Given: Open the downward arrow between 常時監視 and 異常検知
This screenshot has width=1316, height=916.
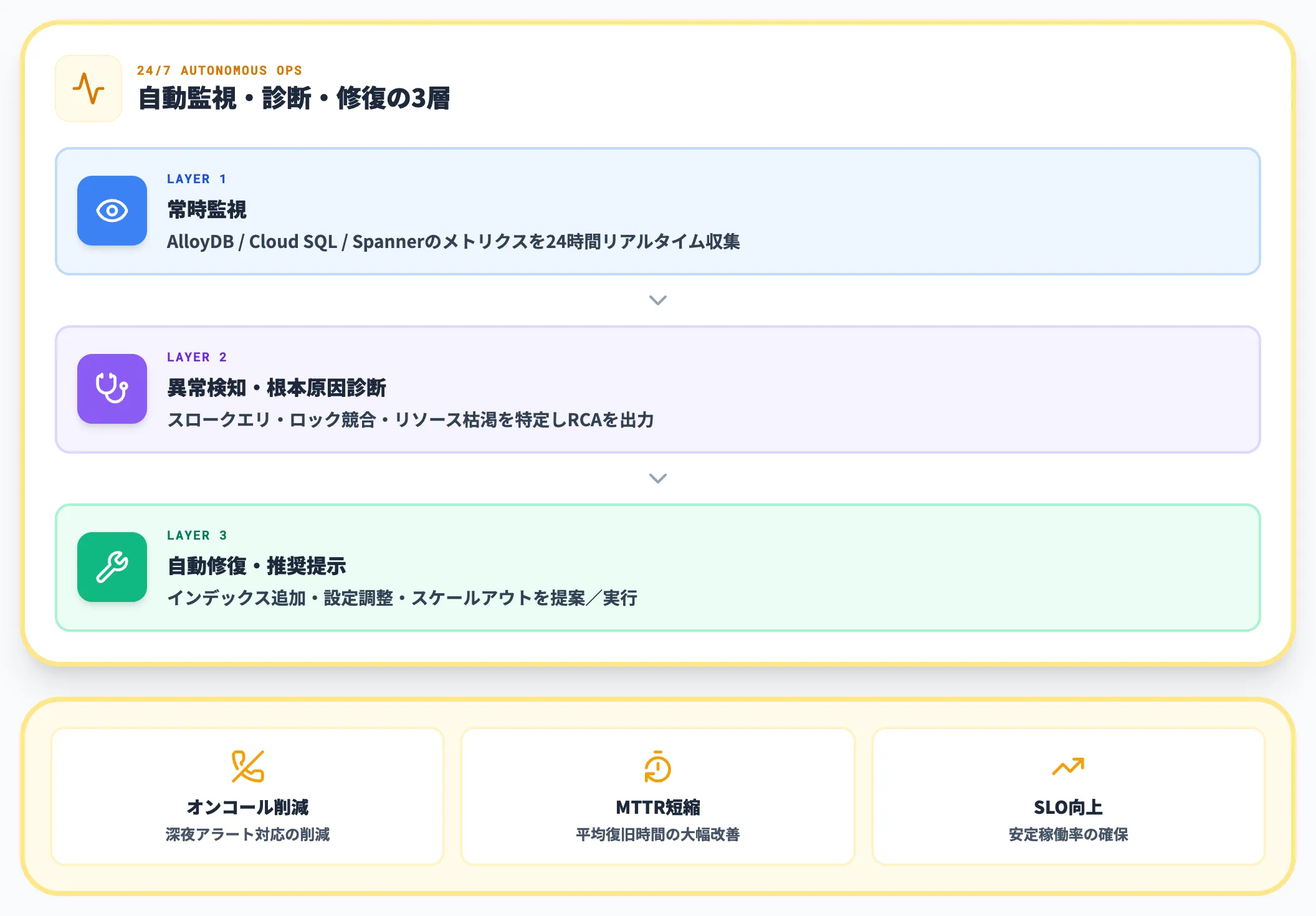Looking at the screenshot, I should [x=658, y=300].
